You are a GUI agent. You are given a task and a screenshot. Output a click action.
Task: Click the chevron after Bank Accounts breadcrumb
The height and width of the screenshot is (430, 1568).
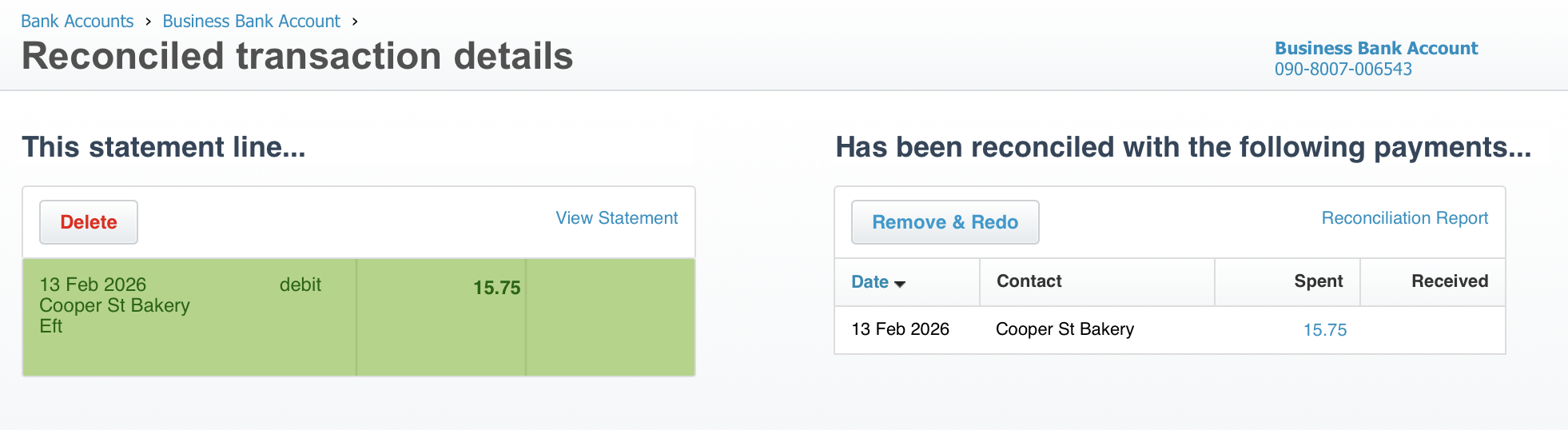[148, 22]
